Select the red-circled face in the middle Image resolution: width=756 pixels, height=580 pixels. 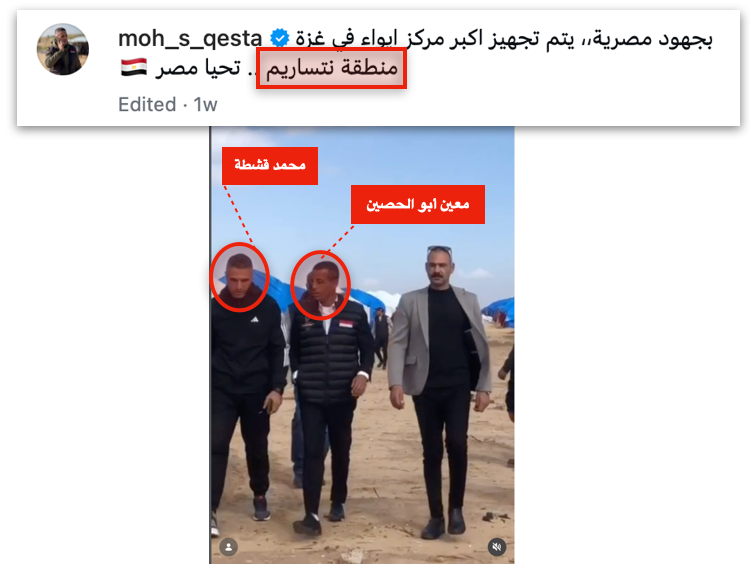(x=320, y=284)
